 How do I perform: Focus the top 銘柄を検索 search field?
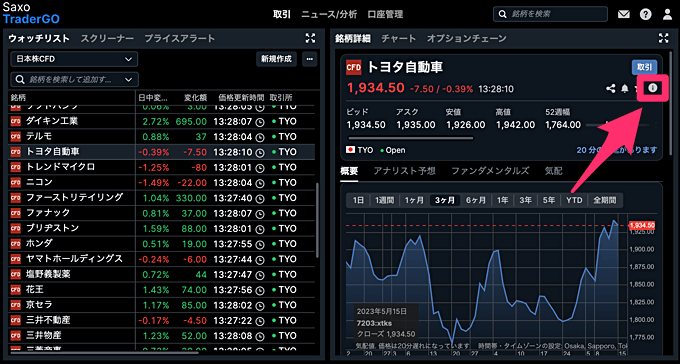click(550, 14)
